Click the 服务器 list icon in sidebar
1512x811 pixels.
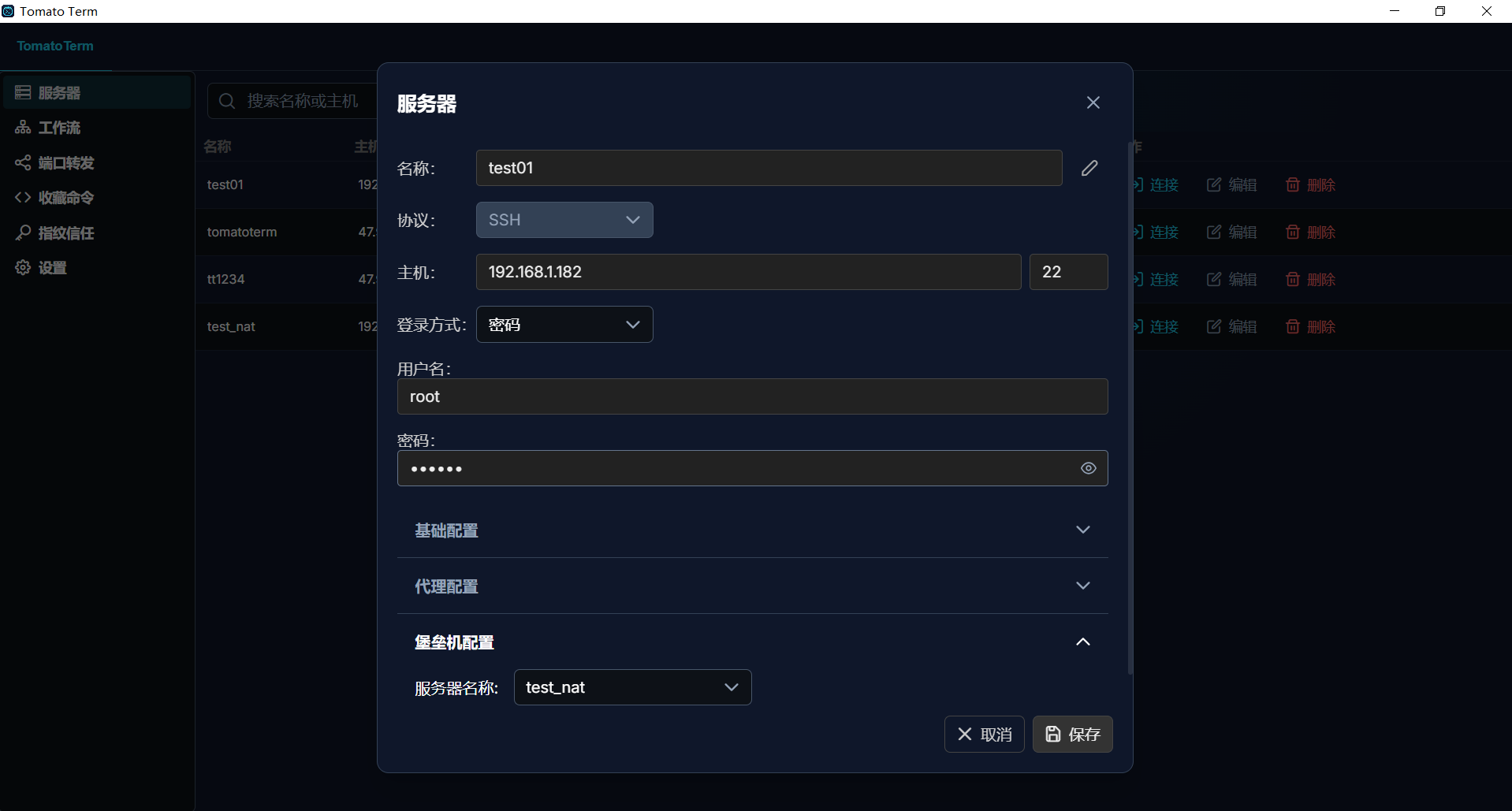[23, 93]
